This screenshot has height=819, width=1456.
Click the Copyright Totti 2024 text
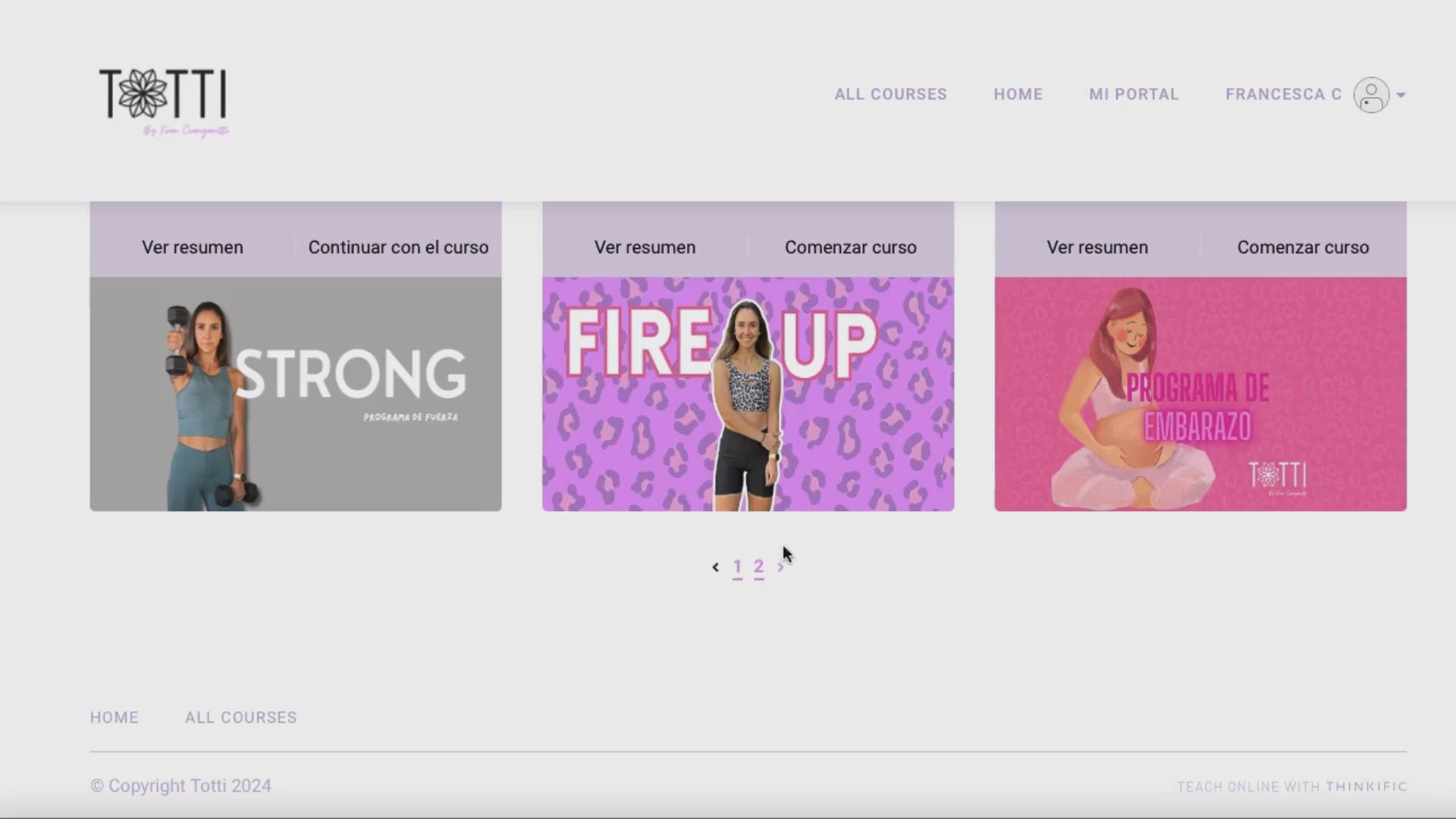tap(180, 786)
